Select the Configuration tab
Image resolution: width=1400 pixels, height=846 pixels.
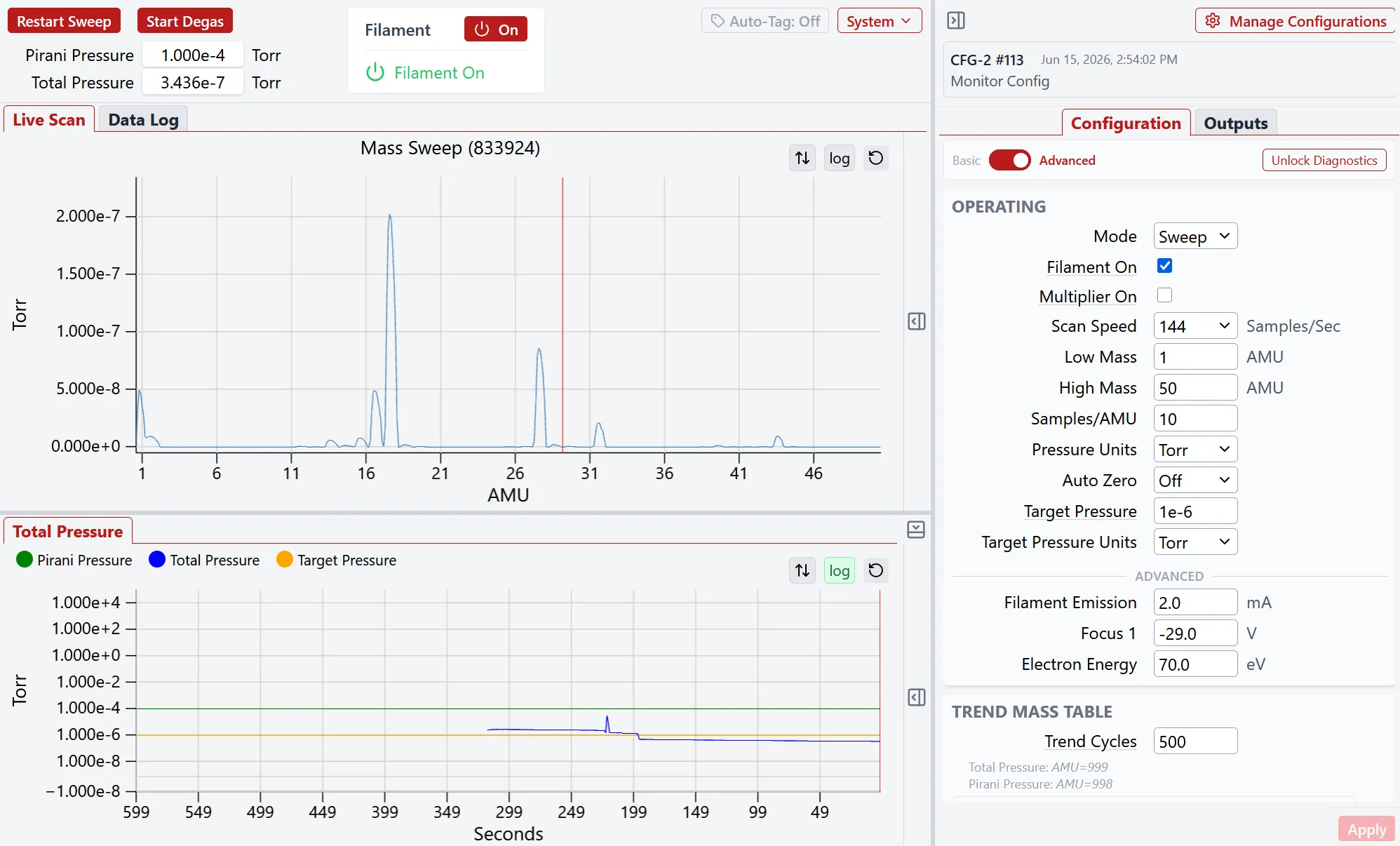(1126, 123)
